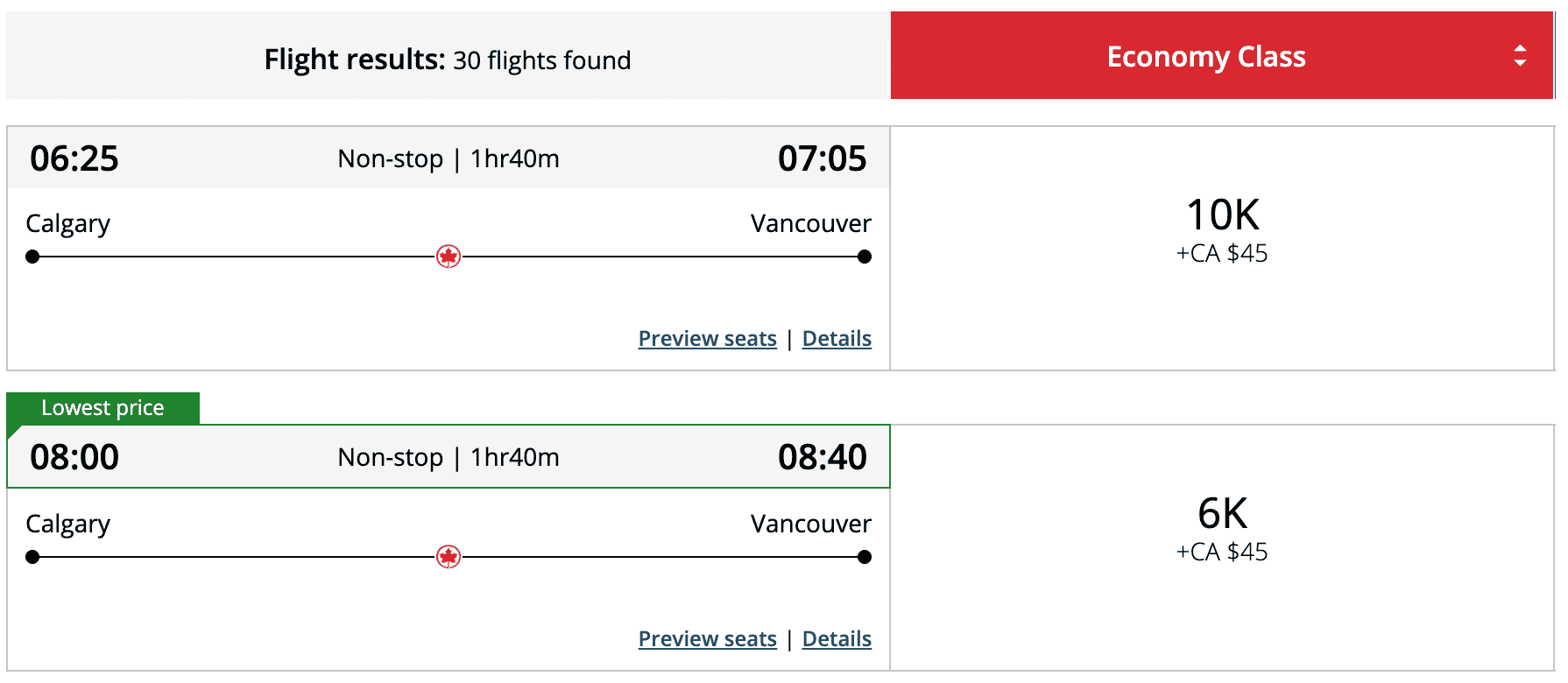Click the sort arrows icon in the Economy header
Viewport: 1568px width, 683px height.
(x=1520, y=56)
